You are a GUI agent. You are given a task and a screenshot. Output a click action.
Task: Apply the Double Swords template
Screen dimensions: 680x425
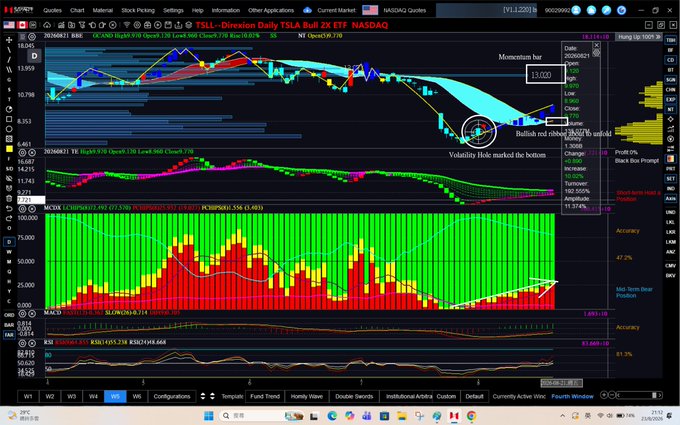pyautogui.click(x=354, y=396)
